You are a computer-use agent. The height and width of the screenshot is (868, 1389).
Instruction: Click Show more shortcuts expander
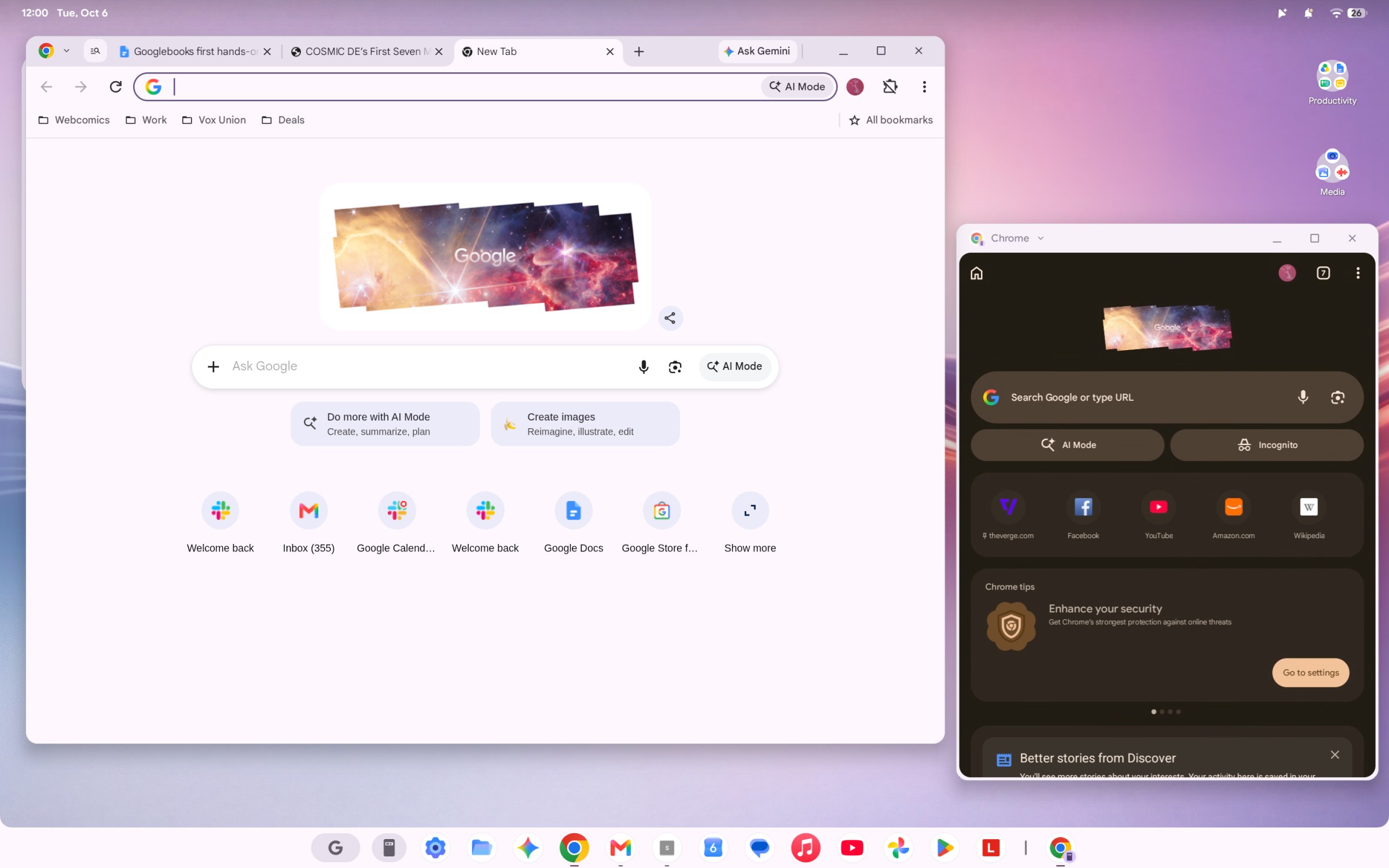coord(750,523)
